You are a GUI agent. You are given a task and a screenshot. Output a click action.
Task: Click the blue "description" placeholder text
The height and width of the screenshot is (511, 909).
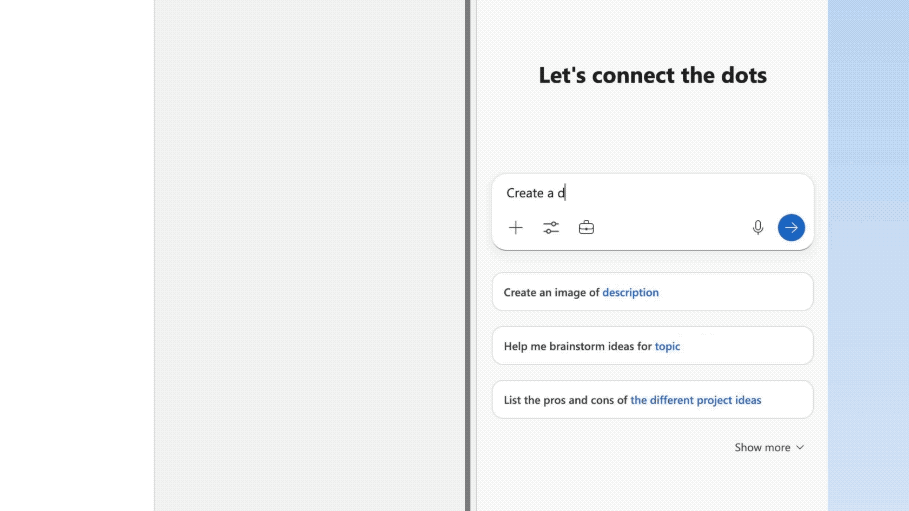(x=630, y=292)
